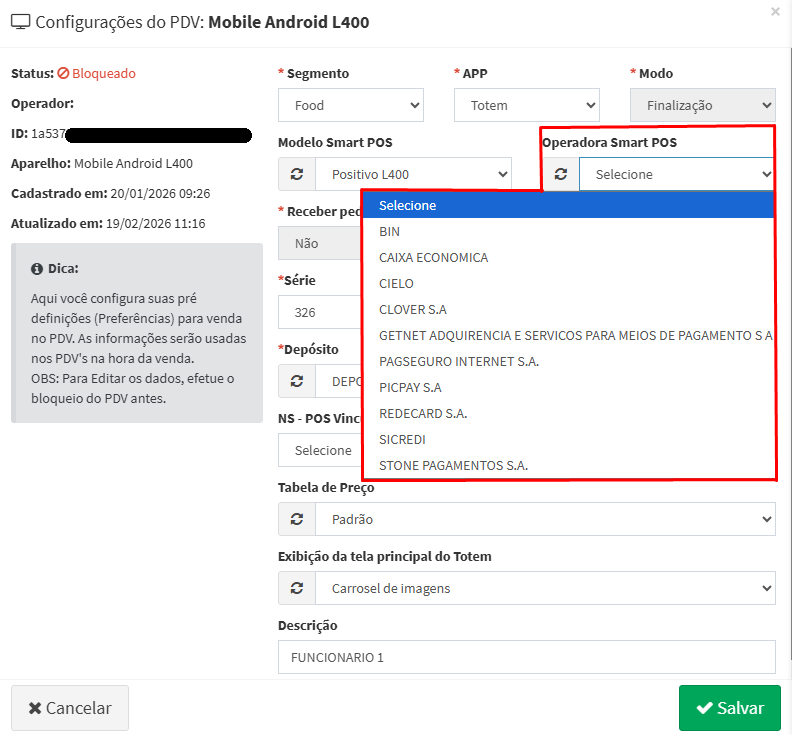The image size is (792, 735).
Task: Click the green Salvar button
Action: [729, 708]
